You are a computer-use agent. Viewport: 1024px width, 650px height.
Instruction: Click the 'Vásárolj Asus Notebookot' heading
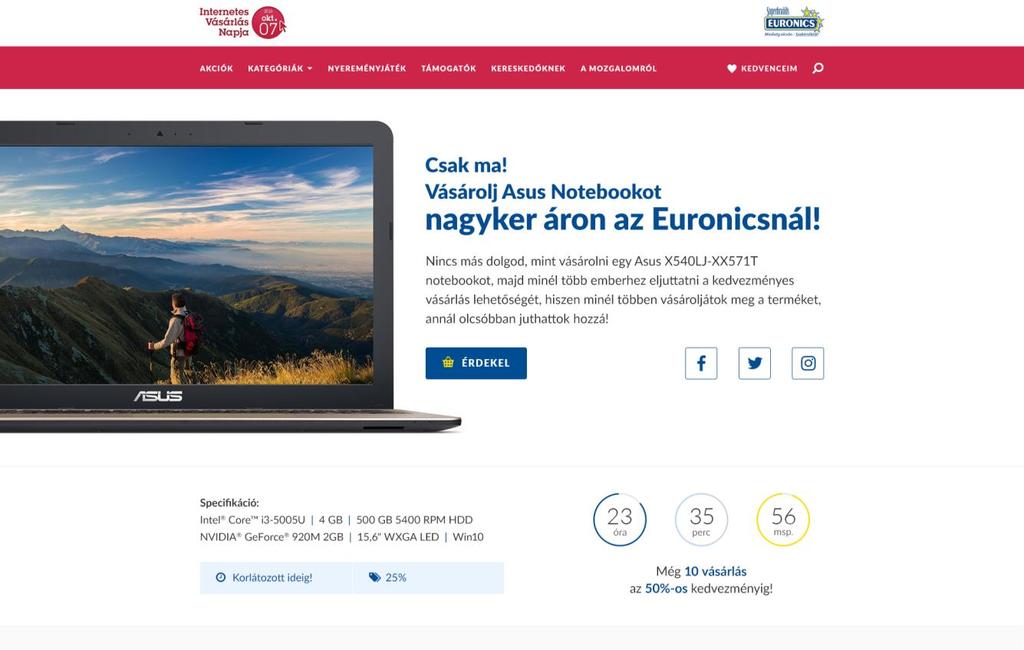click(543, 192)
